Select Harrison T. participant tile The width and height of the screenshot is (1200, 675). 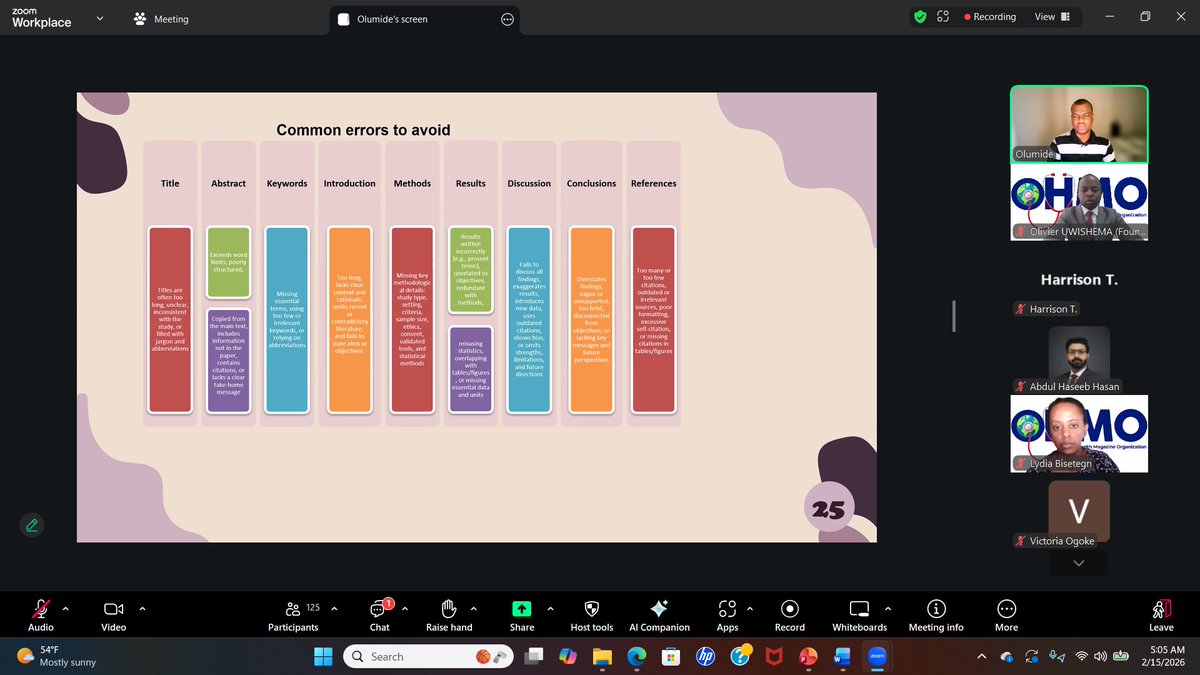pyautogui.click(x=1079, y=280)
